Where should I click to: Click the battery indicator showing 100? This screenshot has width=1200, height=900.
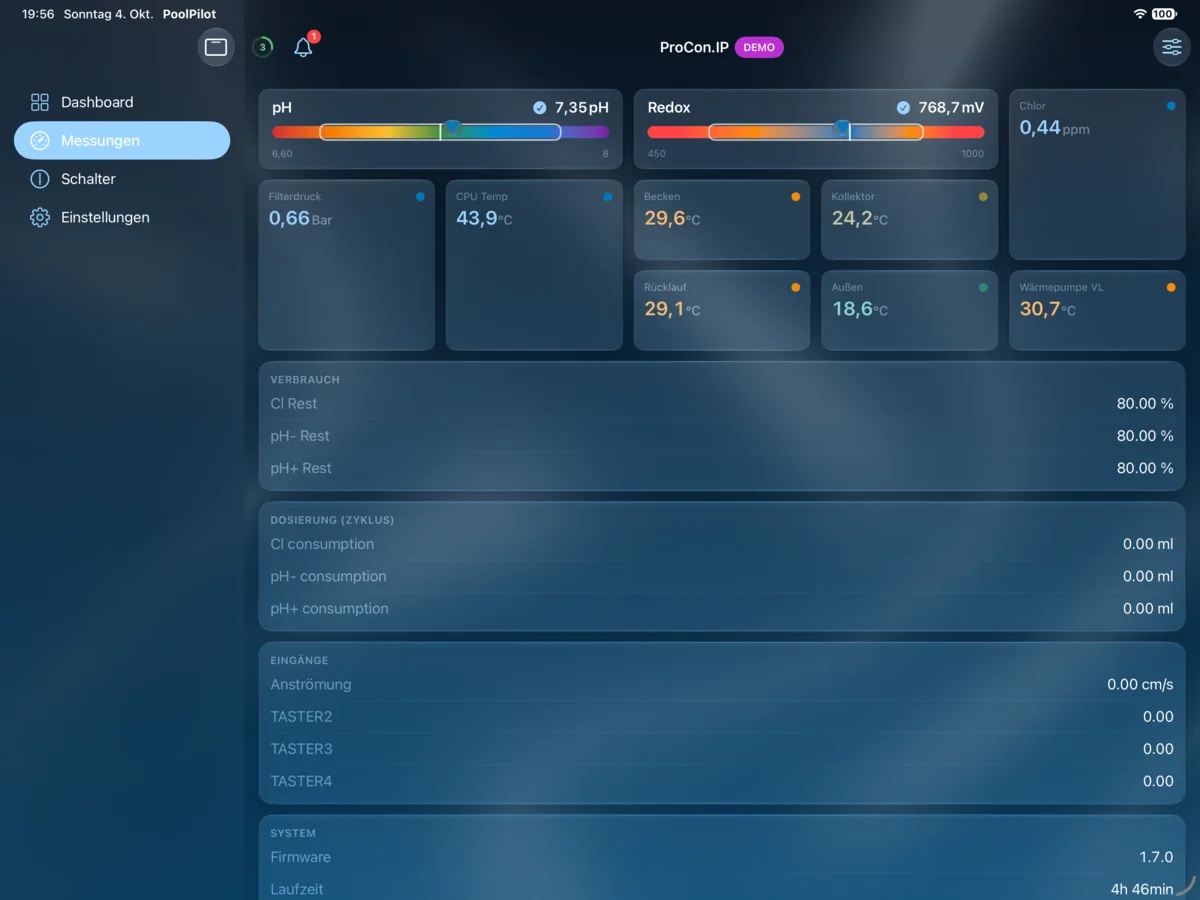pyautogui.click(x=1164, y=14)
